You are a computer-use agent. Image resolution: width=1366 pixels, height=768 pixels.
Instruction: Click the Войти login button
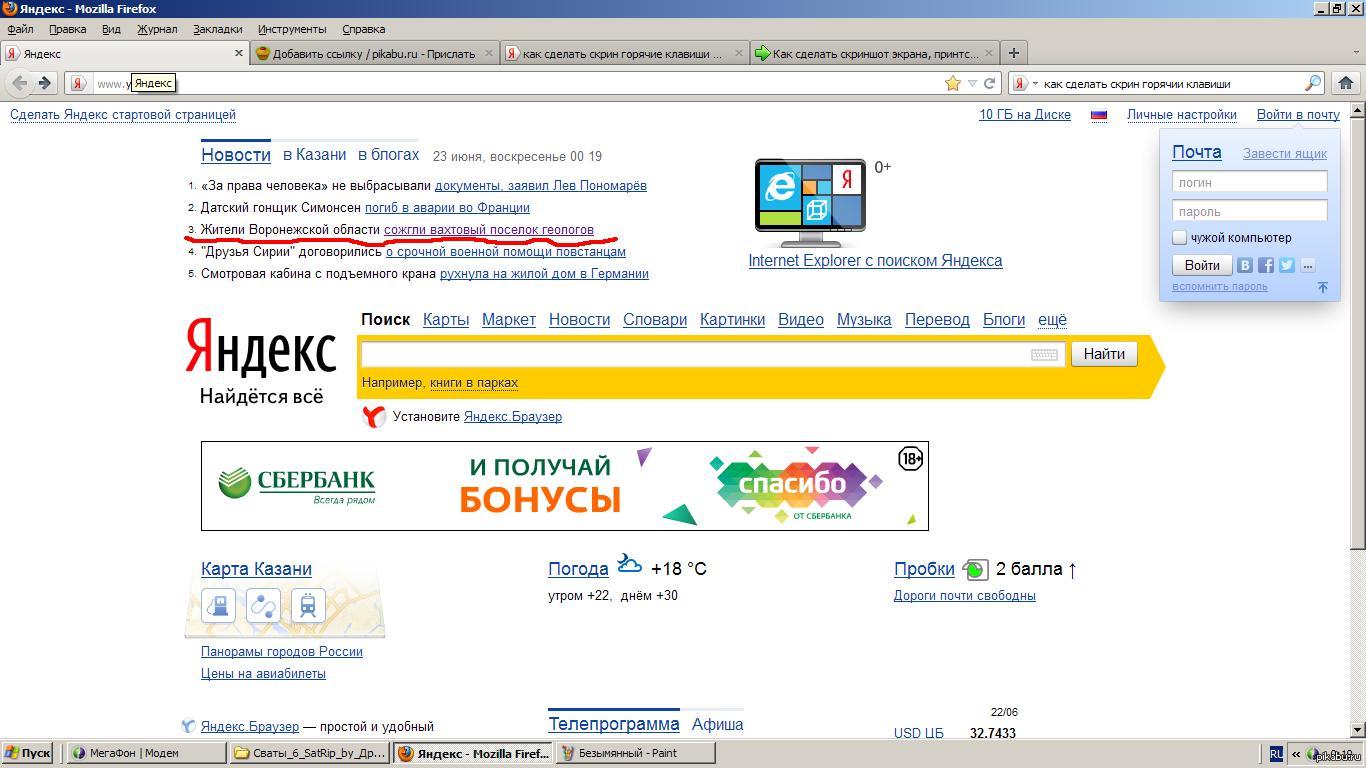click(x=1202, y=265)
